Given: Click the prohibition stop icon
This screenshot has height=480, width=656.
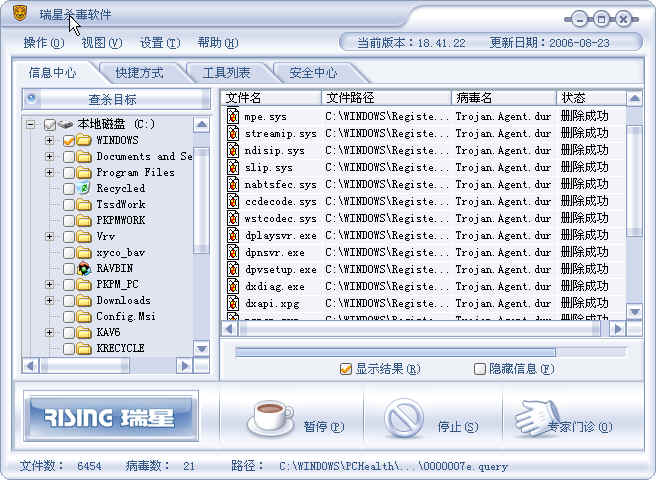Looking at the screenshot, I should (x=404, y=418).
